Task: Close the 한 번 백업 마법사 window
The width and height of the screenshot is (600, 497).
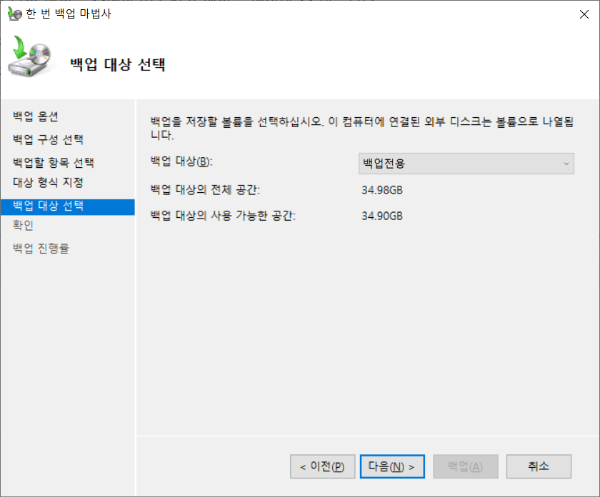Action: tap(584, 15)
